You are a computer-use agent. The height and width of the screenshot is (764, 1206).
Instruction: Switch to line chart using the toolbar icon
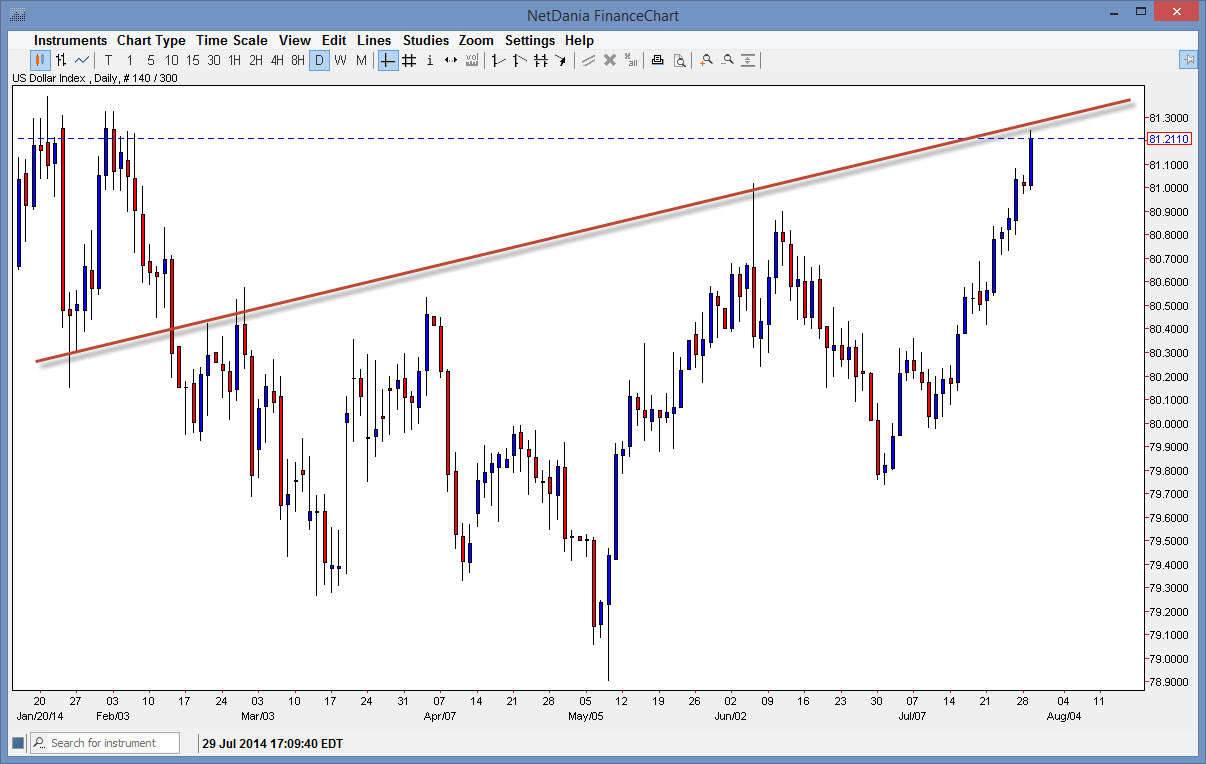[x=81, y=60]
